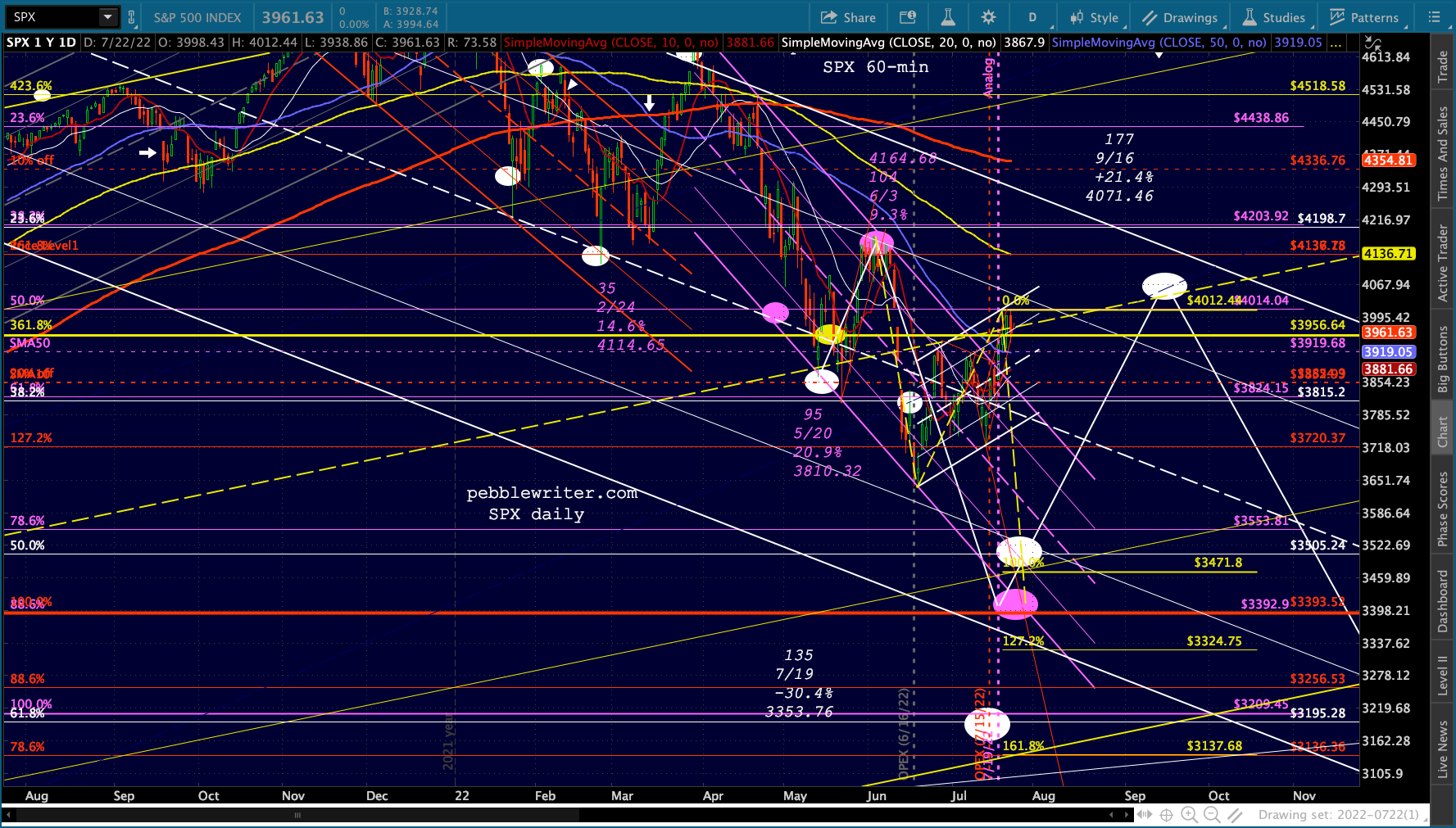
Task: Open the Active Trader sidebar tab
Action: point(1443,263)
